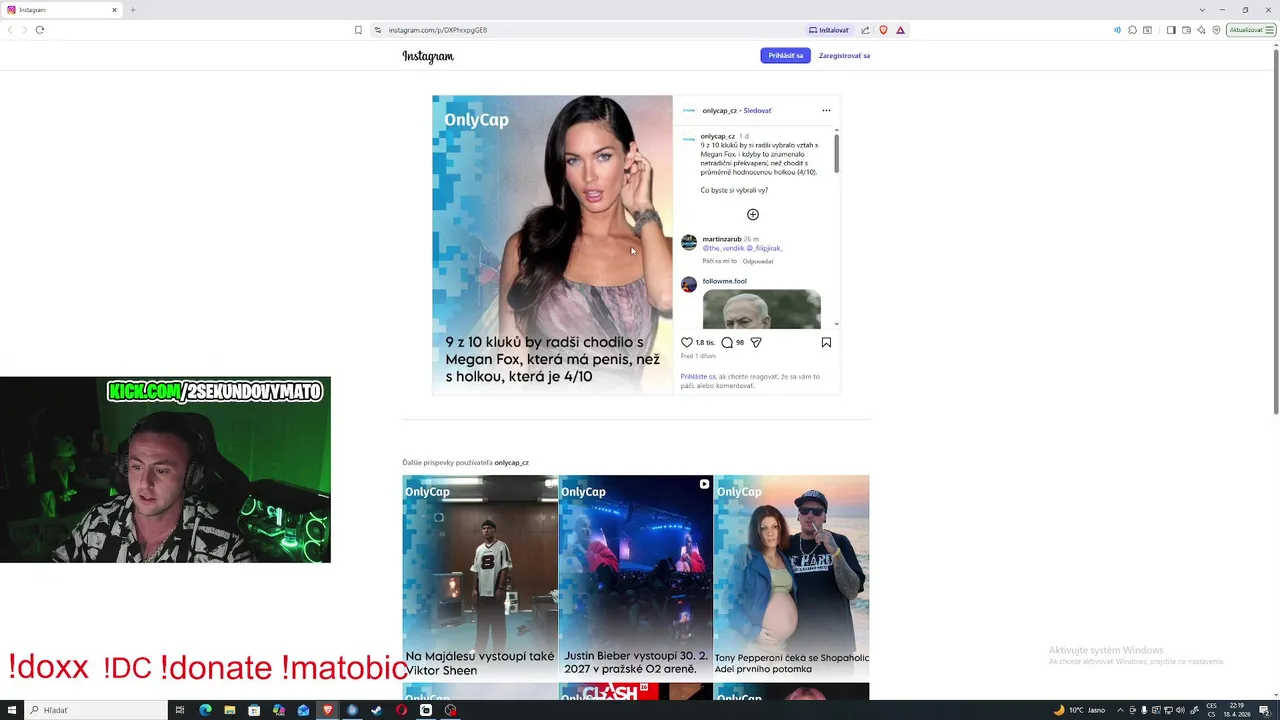Load more comments with plus circle icon
1280x720 pixels.
pyautogui.click(x=753, y=214)
